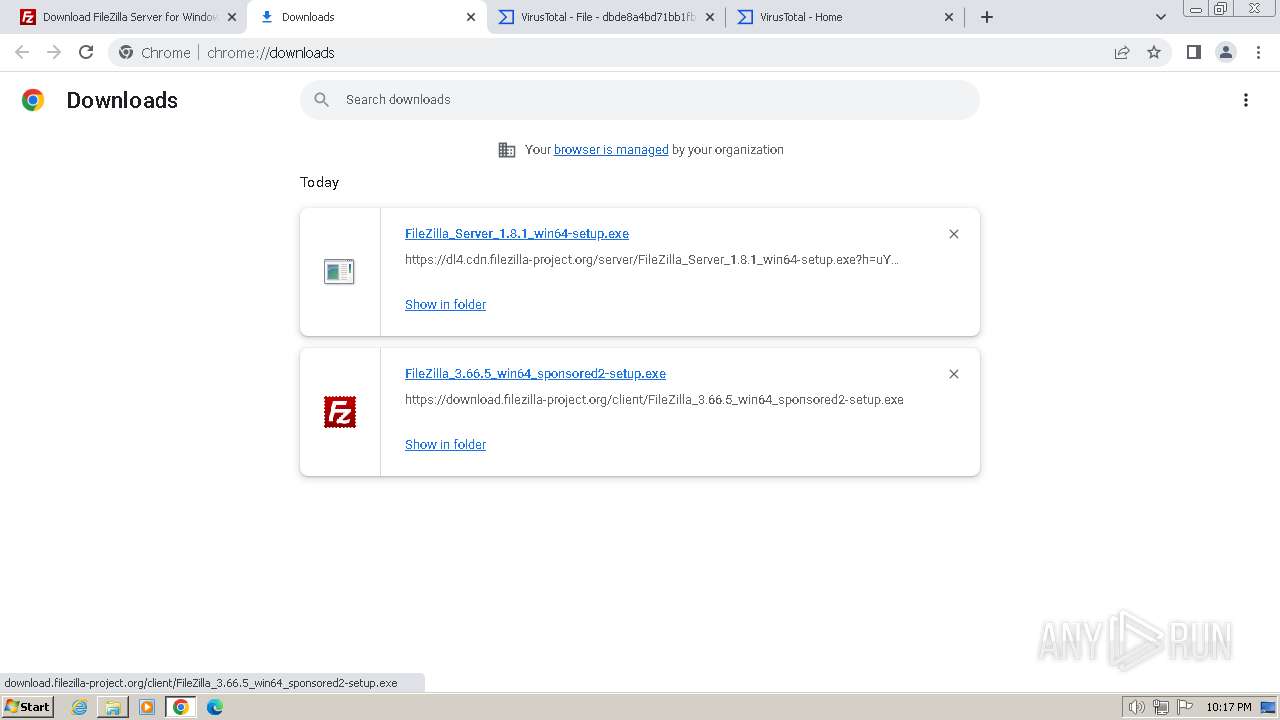Go back using the browser back arrow
Image resolution: width=1280 pixels, height=720 pixels.
point(22,52)
